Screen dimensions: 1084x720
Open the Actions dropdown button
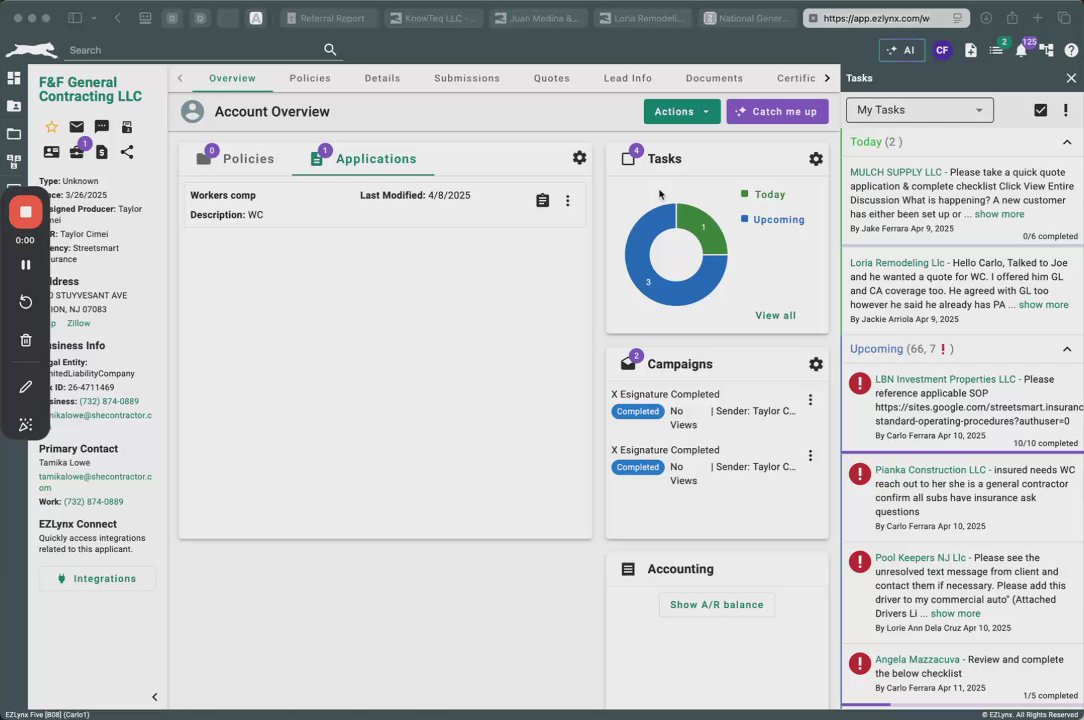click(x=682, y=111)
